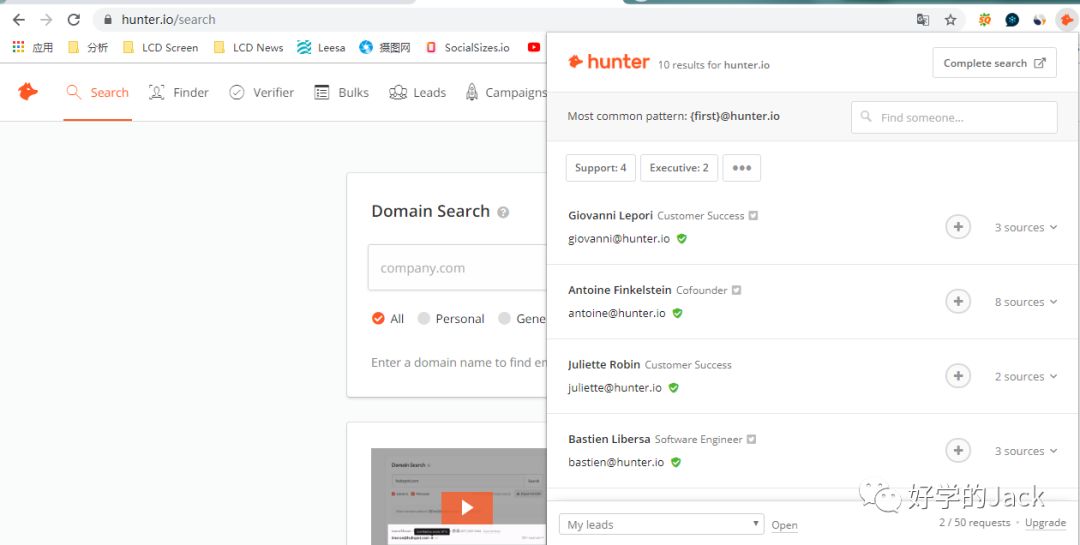Add Giovanni Lepori to leads
This screenshot has width=1080, height=545.
[958, 227]
